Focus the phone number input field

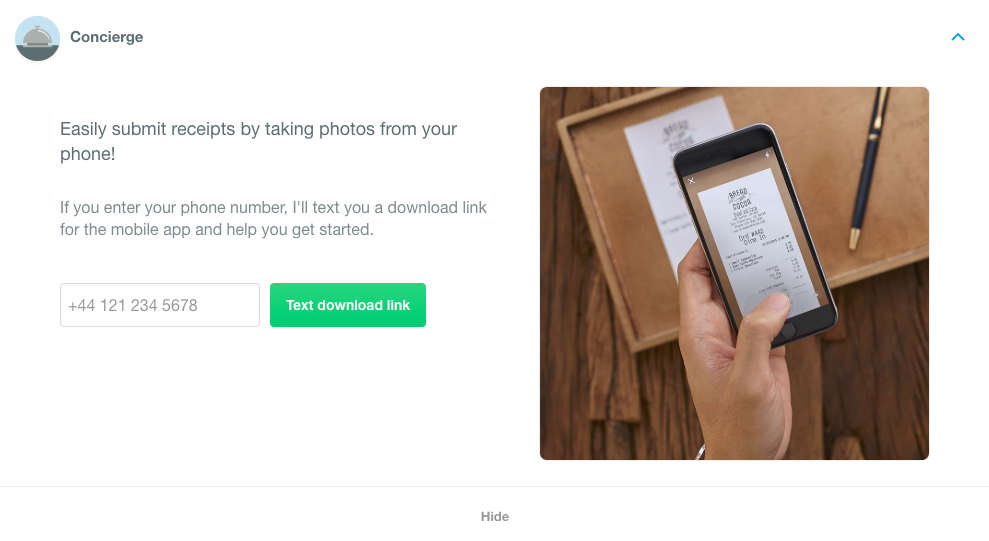160,305
